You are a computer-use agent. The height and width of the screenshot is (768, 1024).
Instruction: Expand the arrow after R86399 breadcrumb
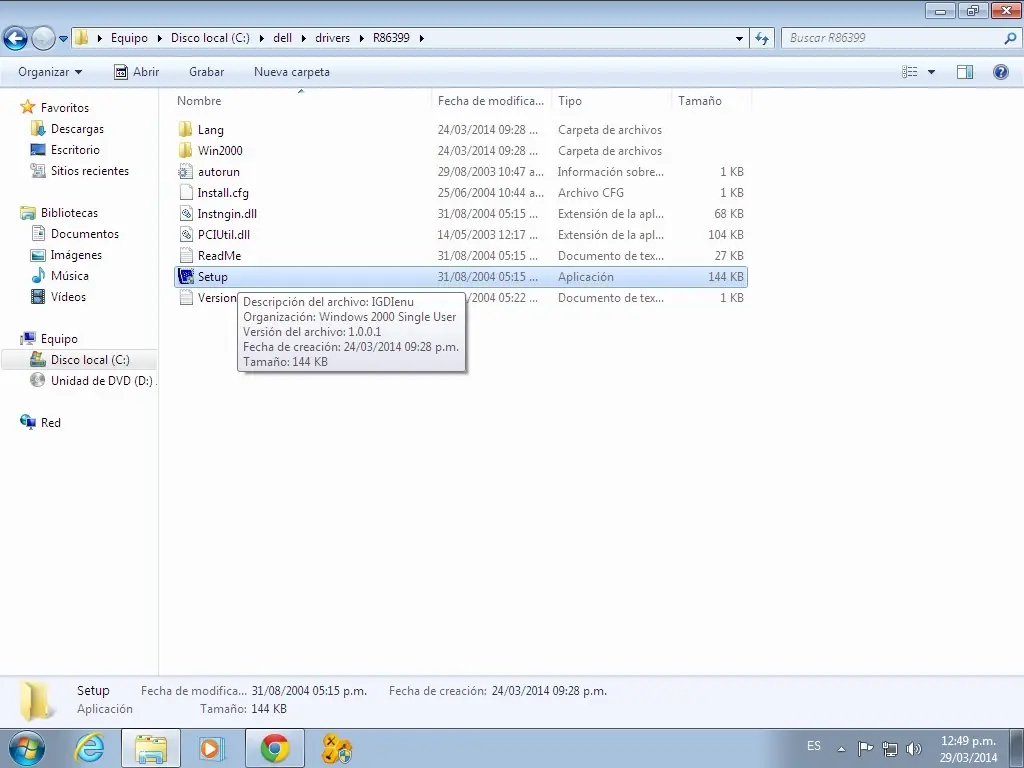pyautogui.click(x=421, y=38)
